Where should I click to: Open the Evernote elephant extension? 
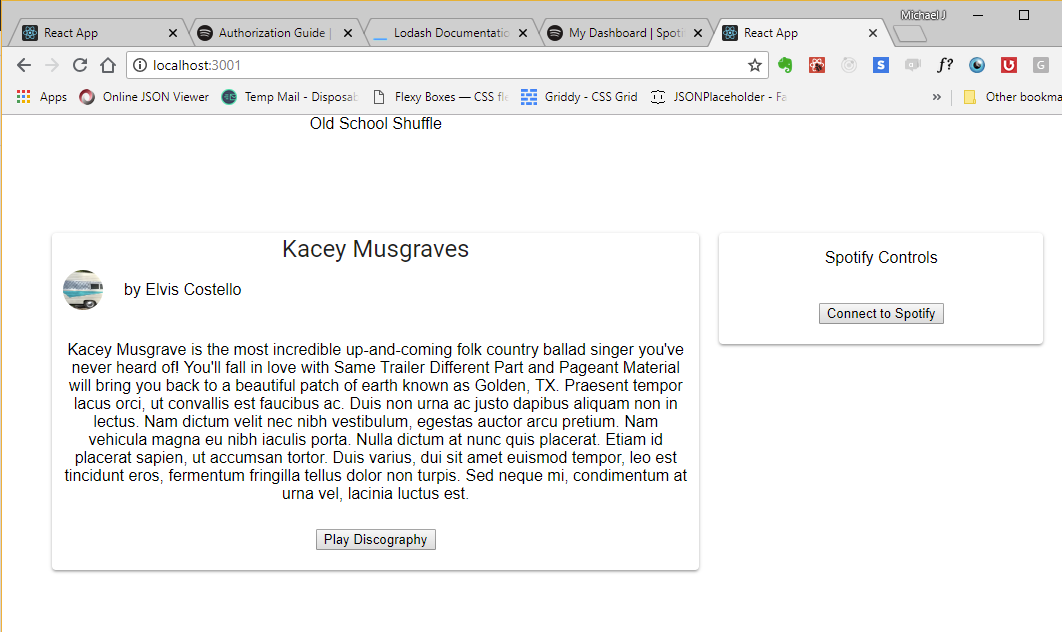tap(785, 65)
